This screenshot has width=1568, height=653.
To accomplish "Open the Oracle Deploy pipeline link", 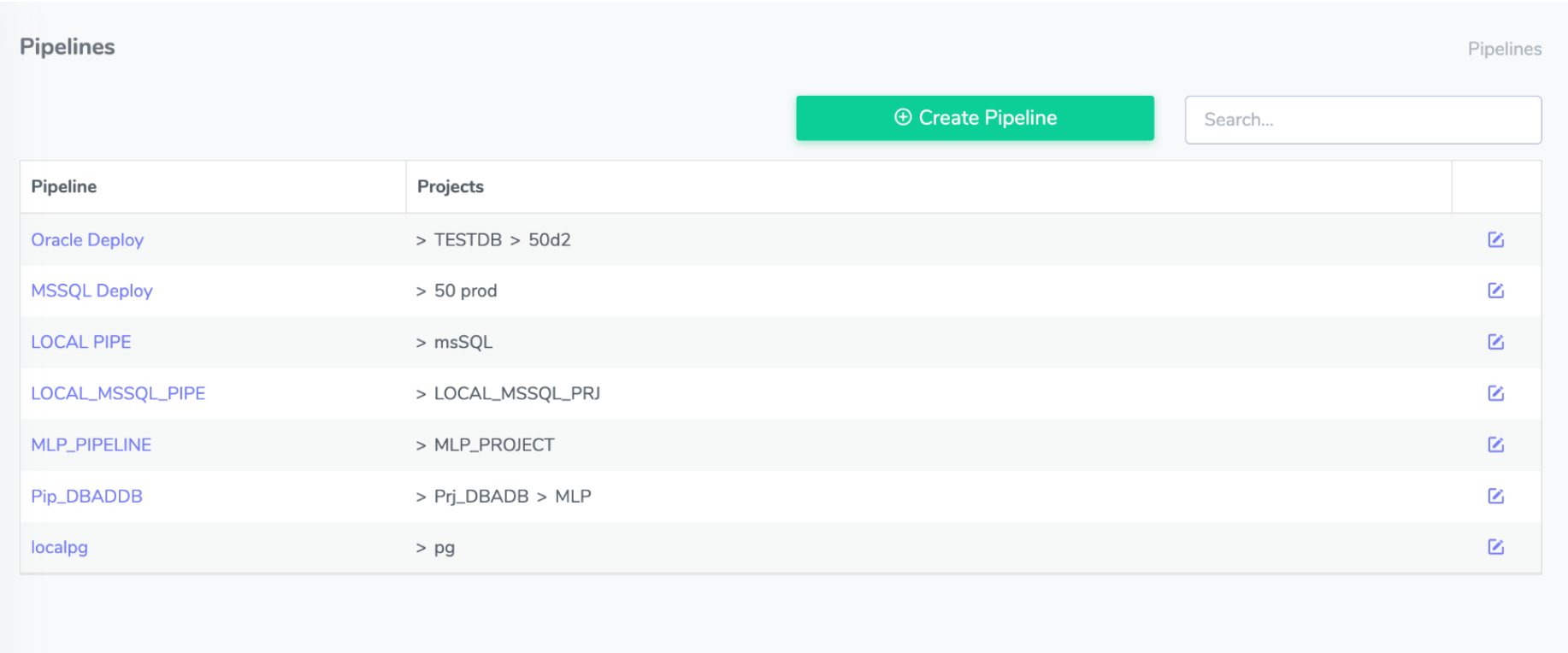I will 87,240.
